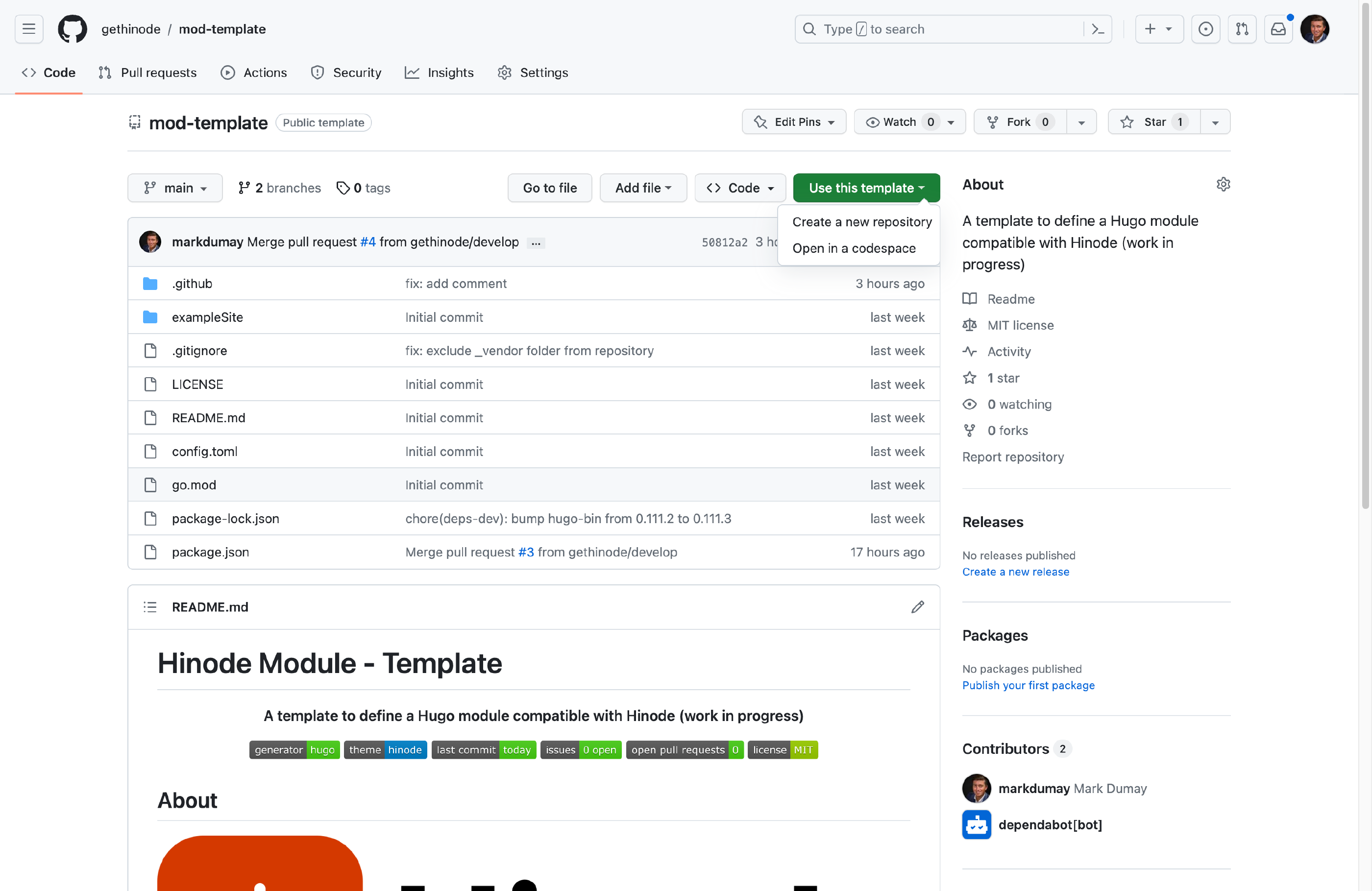
Task: Switch to the Insights tab
Action: [439, 72]
